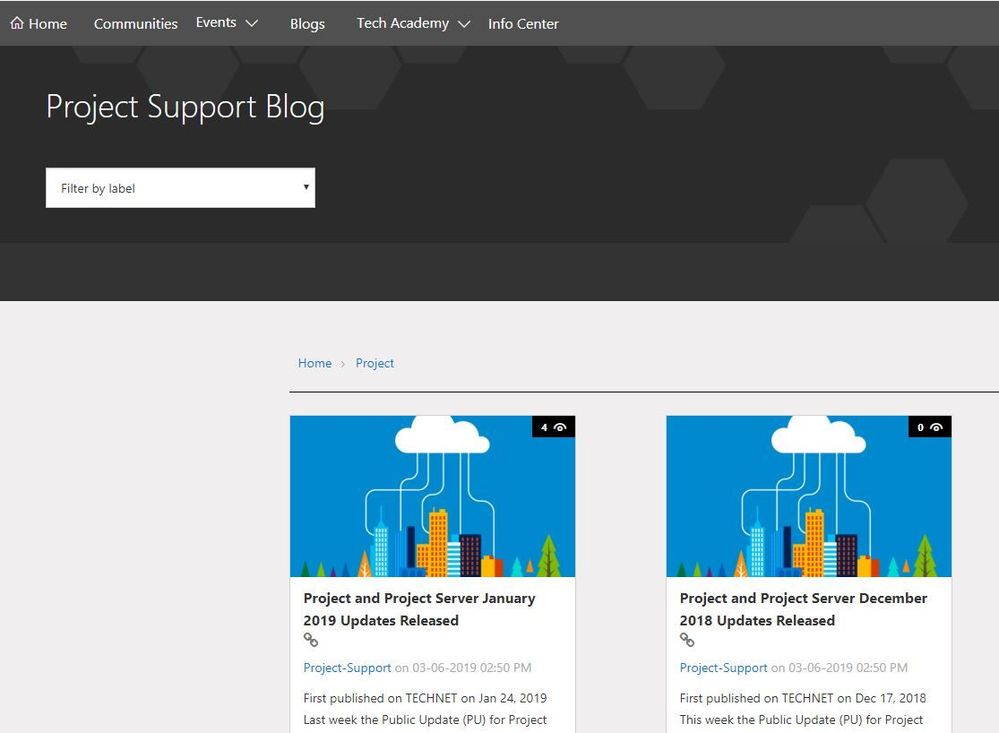Click the eye view-count icon on January 2019 card
This screenshot has height=733, width=999.
pos(560,427)
